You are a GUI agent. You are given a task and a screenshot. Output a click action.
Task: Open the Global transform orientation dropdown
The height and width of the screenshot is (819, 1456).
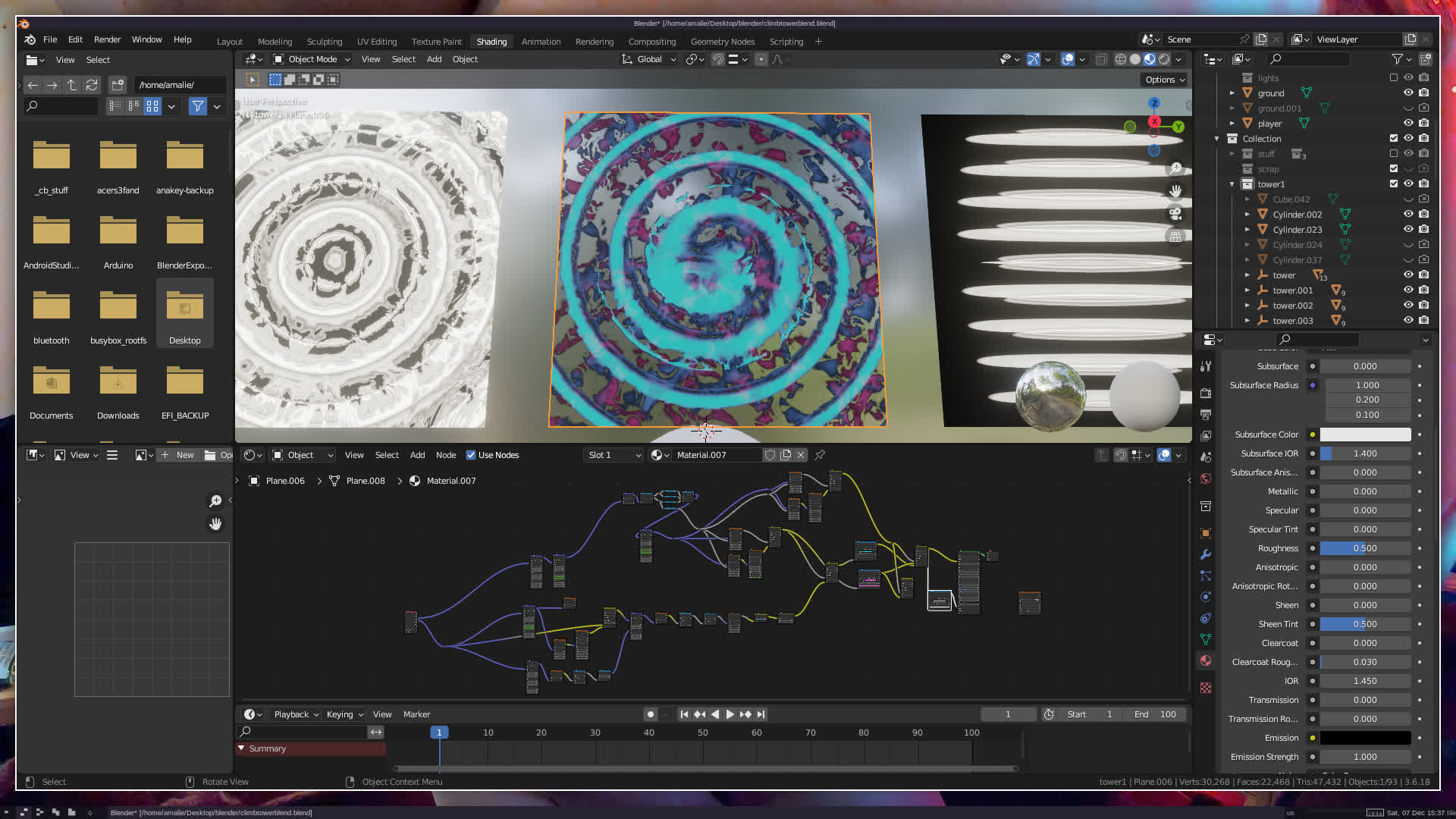tap(649, 59)
